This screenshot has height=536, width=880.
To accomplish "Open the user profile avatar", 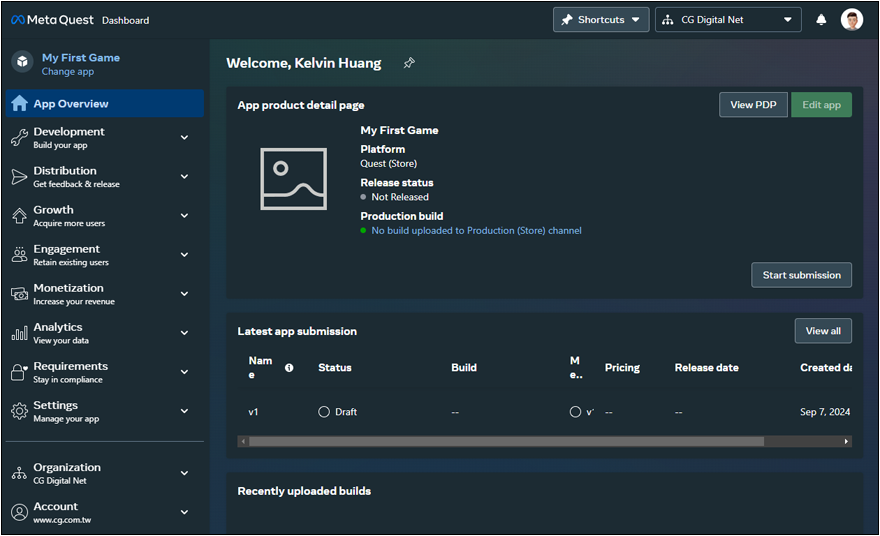I will (x=852, y=20).
